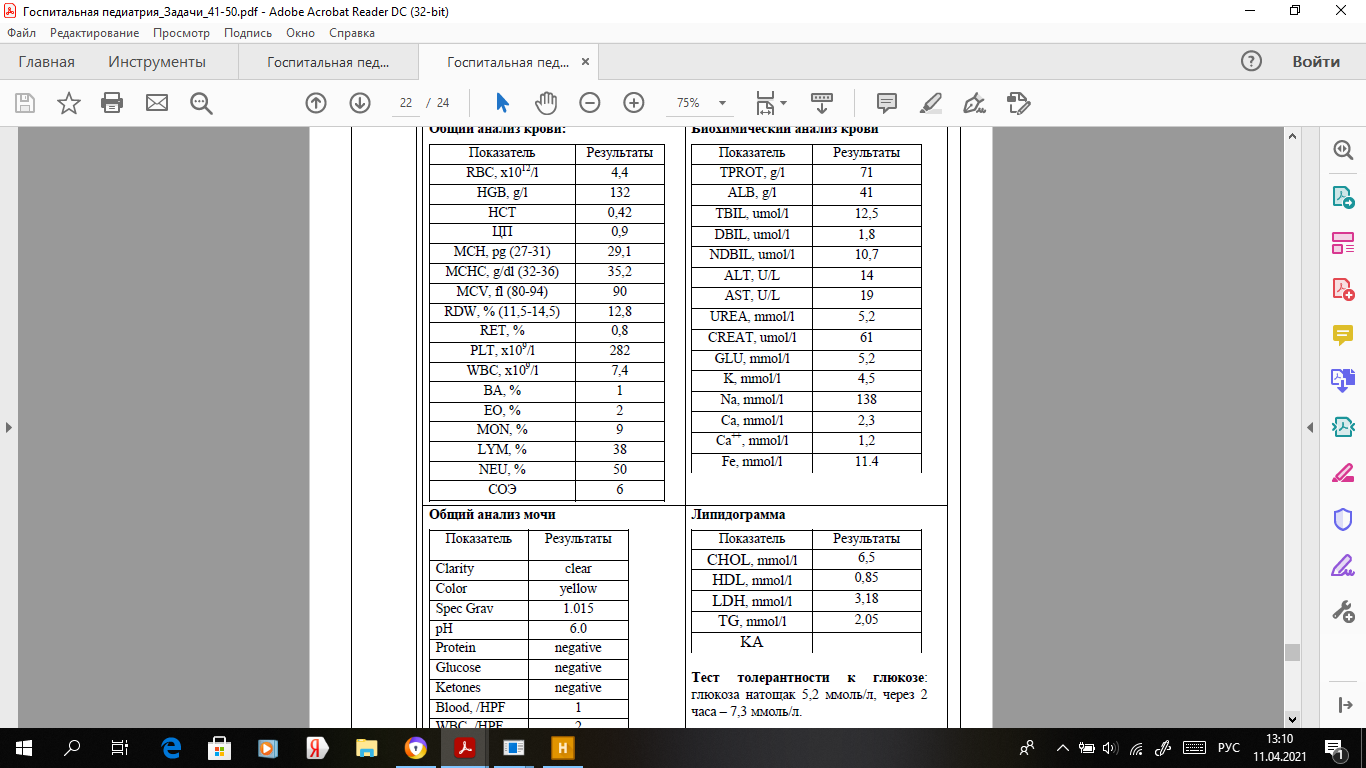Click the Липидограмма heading

(x=738, y=515)
